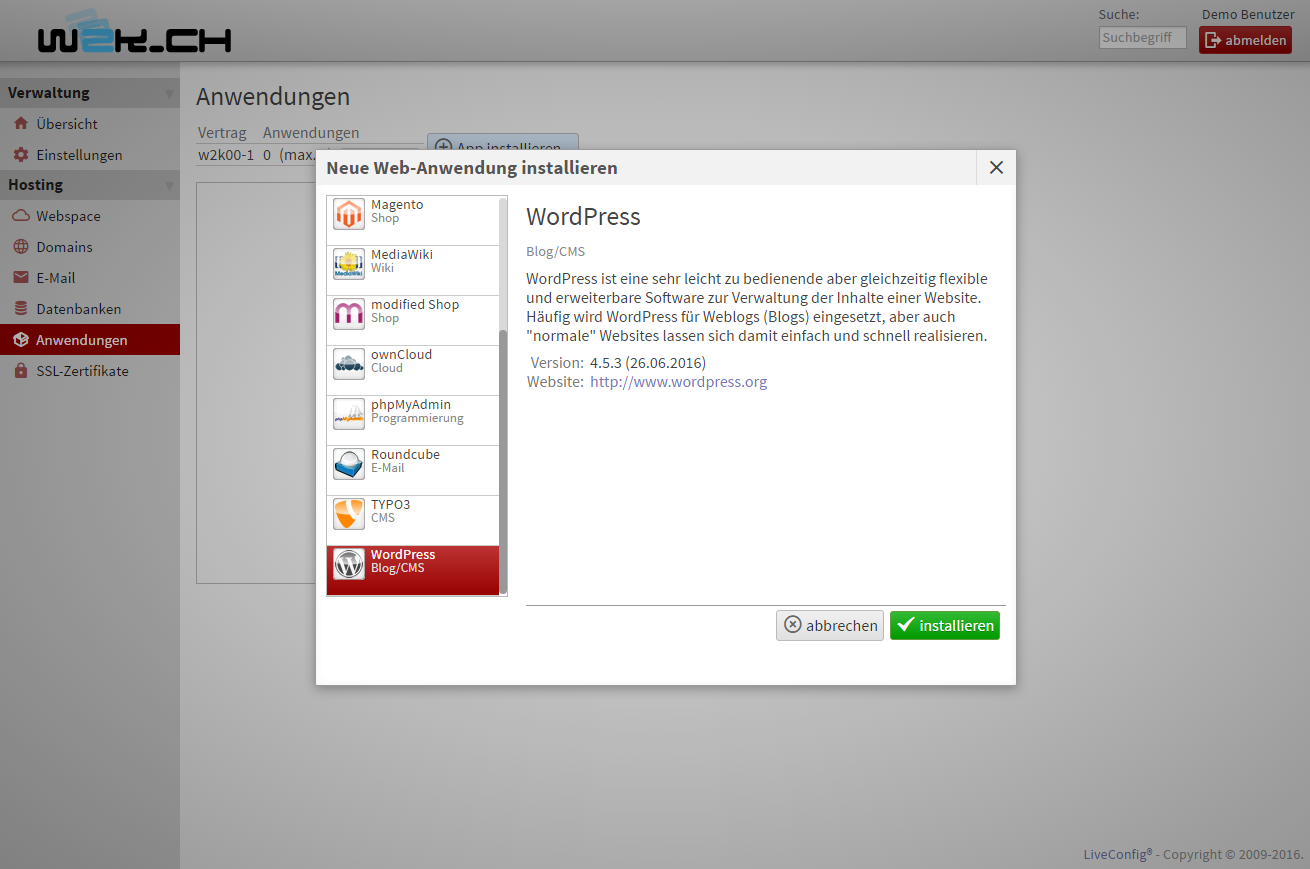Click the application list scrollbar

tap(503, 461)
